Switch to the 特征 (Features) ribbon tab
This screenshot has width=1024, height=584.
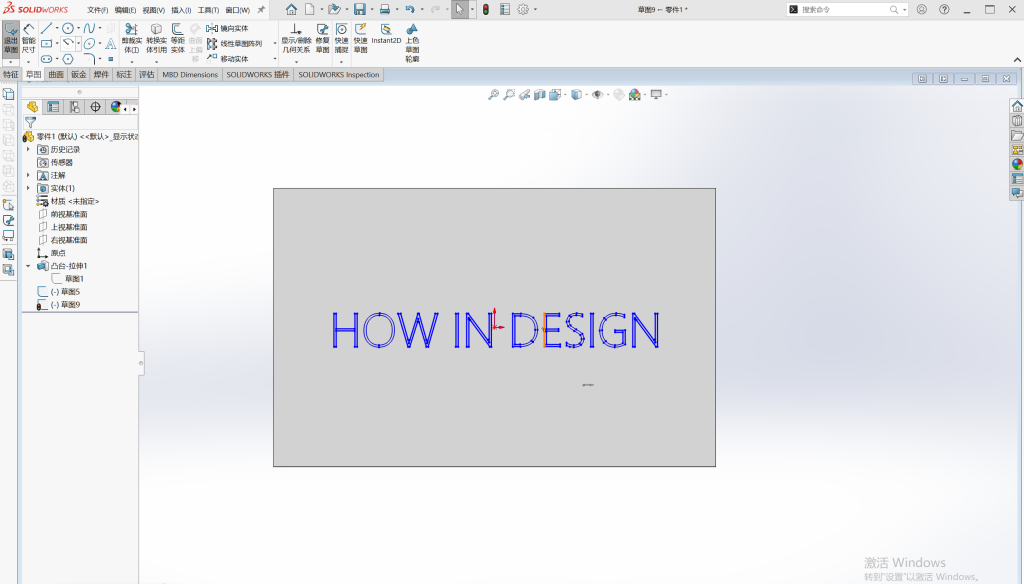click(x=11, y=74)
